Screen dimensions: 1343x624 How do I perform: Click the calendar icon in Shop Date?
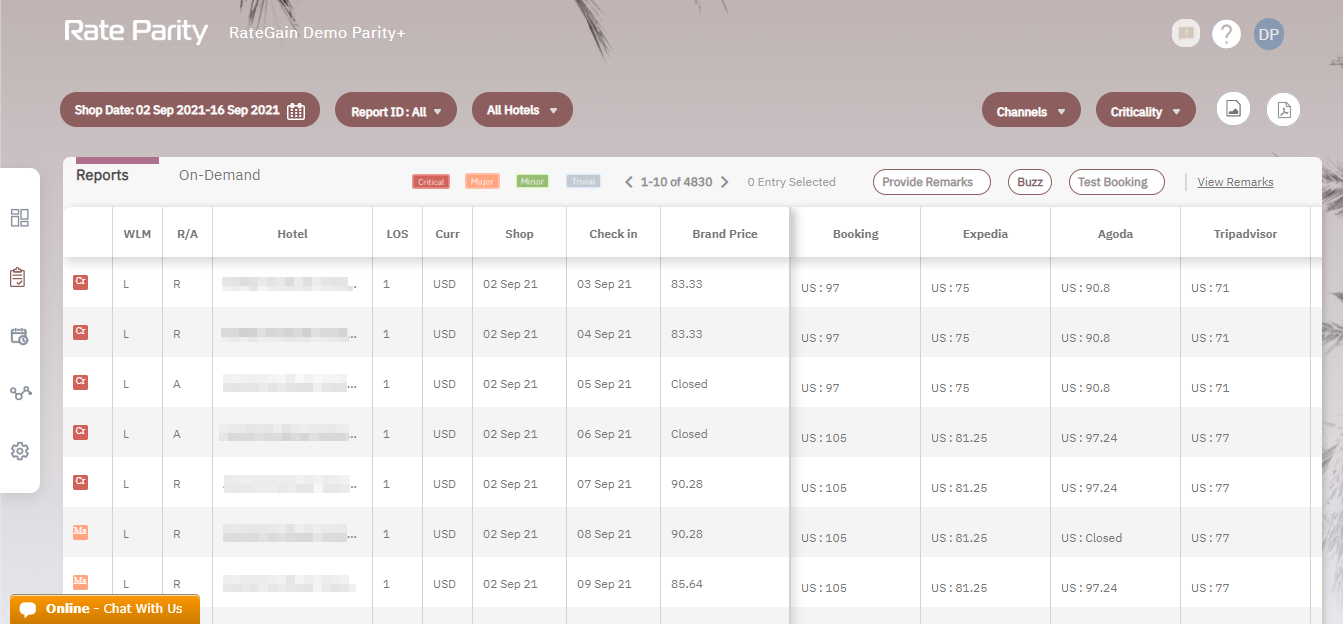(296, 111)
